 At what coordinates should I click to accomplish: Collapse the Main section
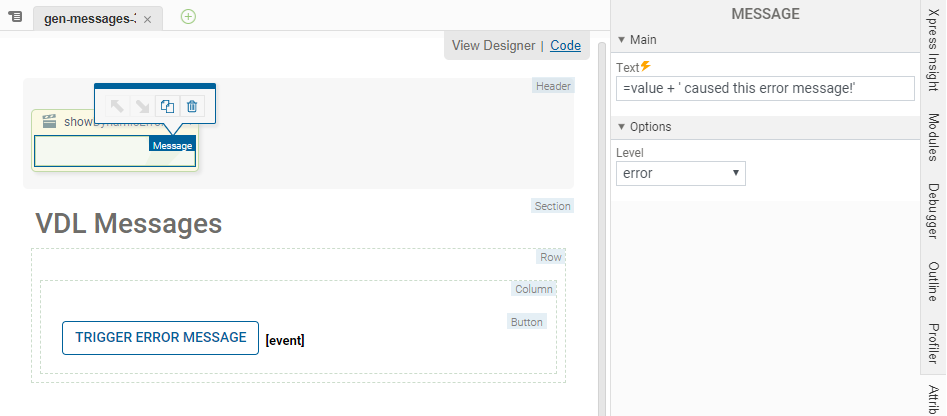tap(621, 40)
